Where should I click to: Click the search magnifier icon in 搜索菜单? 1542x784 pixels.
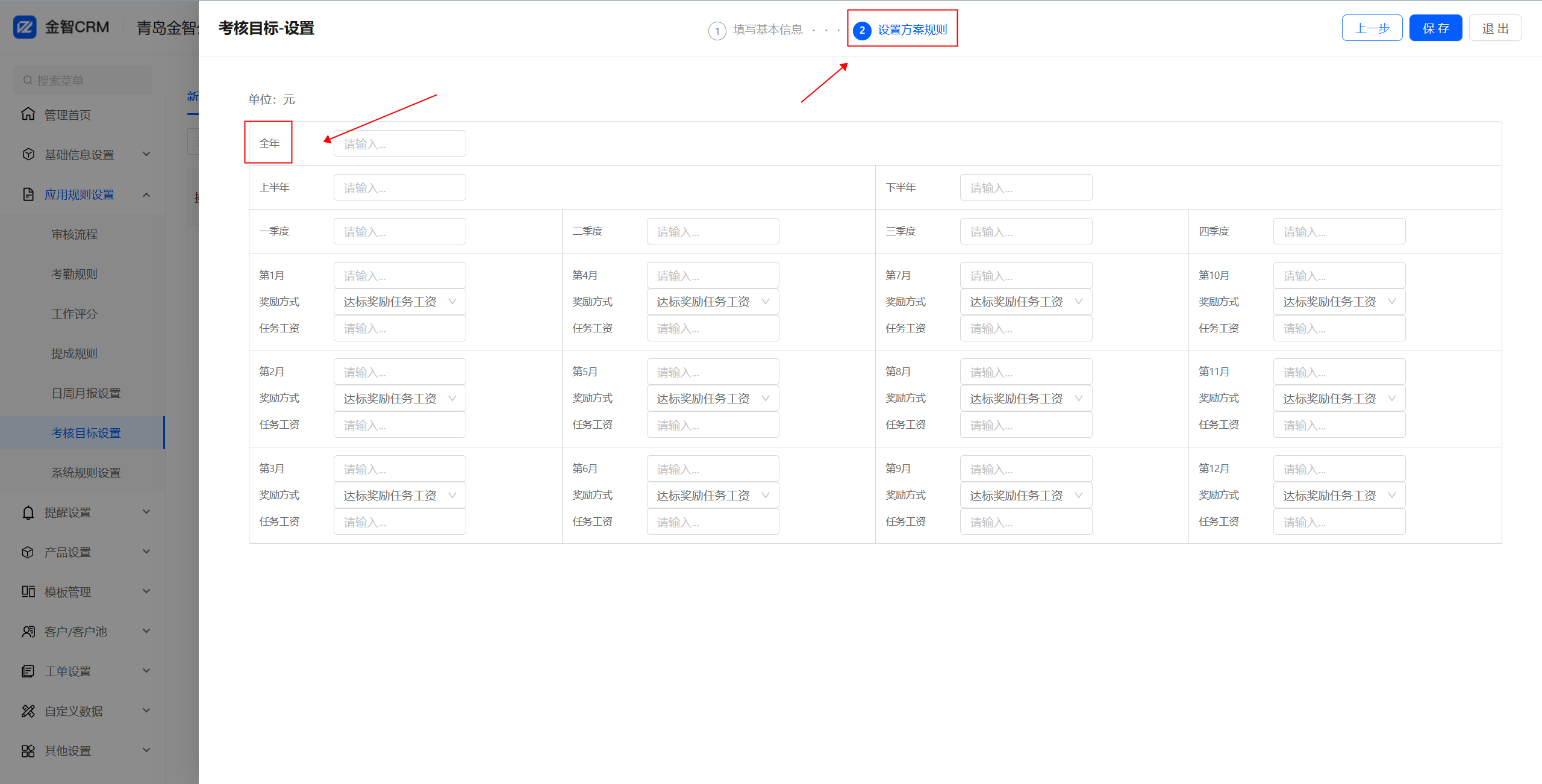click(x=28, y=80)
